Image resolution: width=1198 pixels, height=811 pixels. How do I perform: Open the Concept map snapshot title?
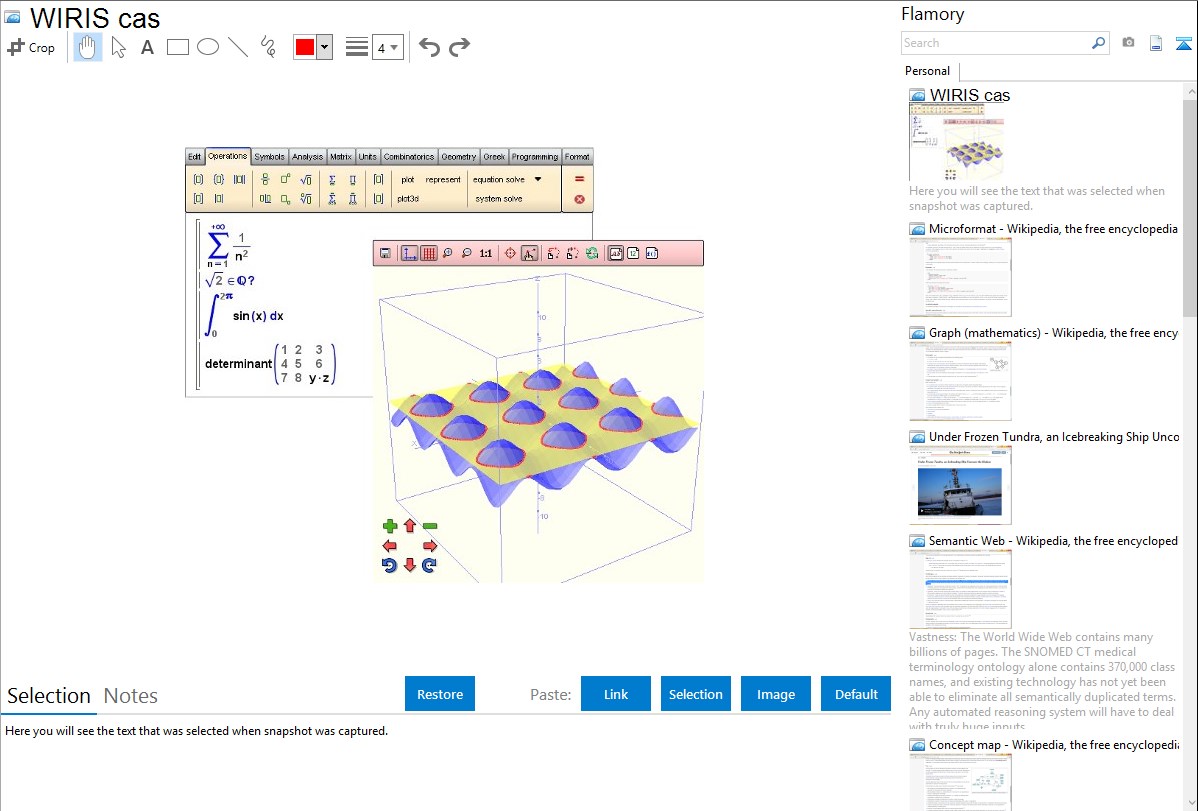click(1053, 744)
